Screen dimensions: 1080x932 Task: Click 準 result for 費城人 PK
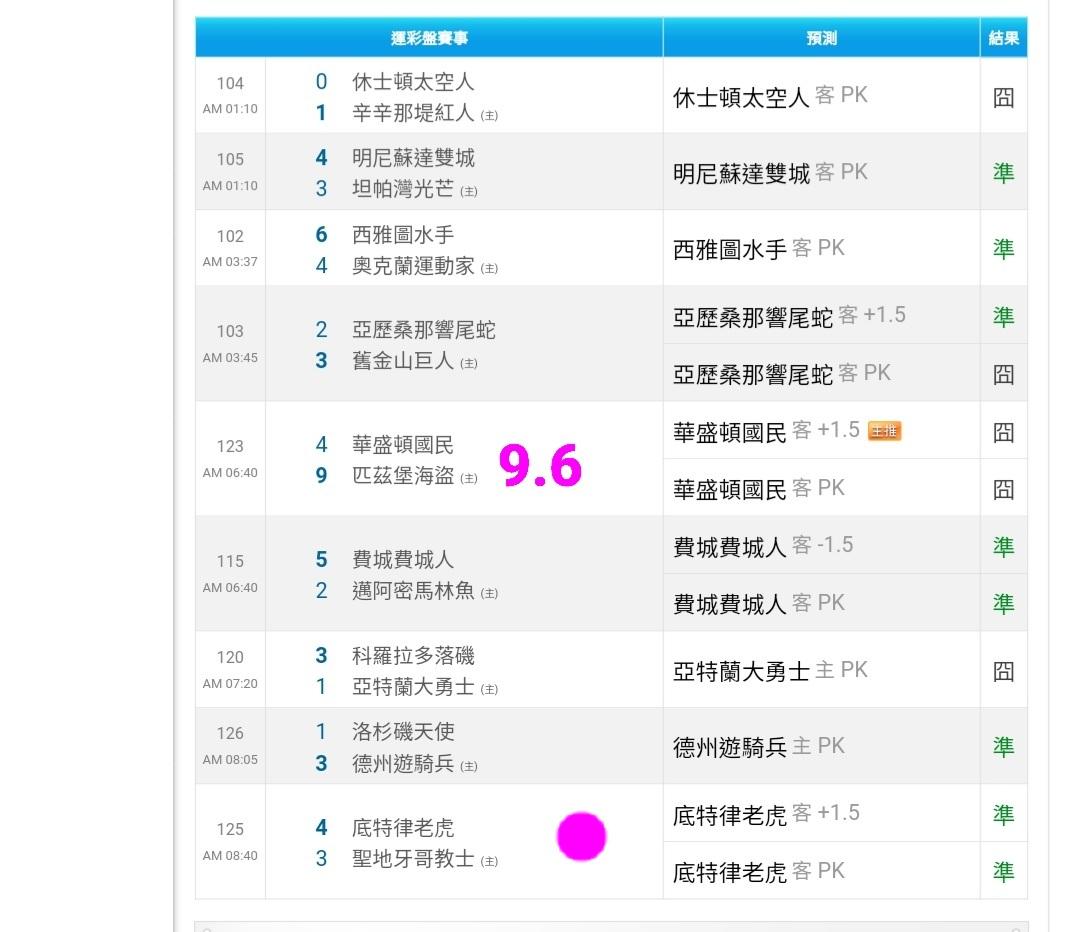pyautogui.click(x=1004, y=603)
